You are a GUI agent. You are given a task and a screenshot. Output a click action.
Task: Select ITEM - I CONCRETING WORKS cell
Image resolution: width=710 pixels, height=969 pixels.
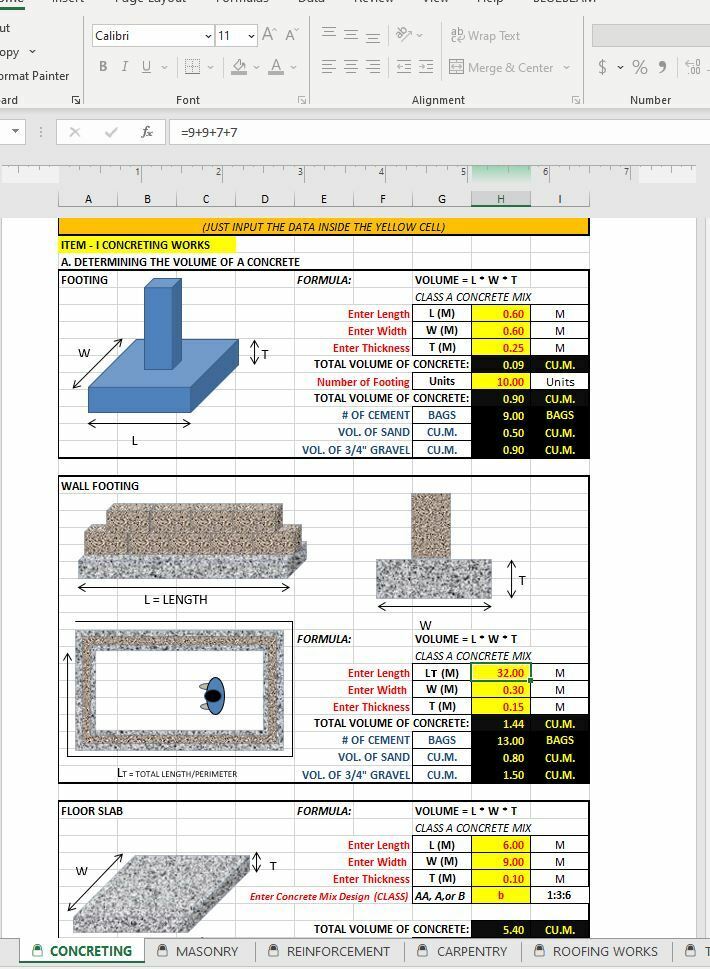pyautogui.click(x=147, y=245)
